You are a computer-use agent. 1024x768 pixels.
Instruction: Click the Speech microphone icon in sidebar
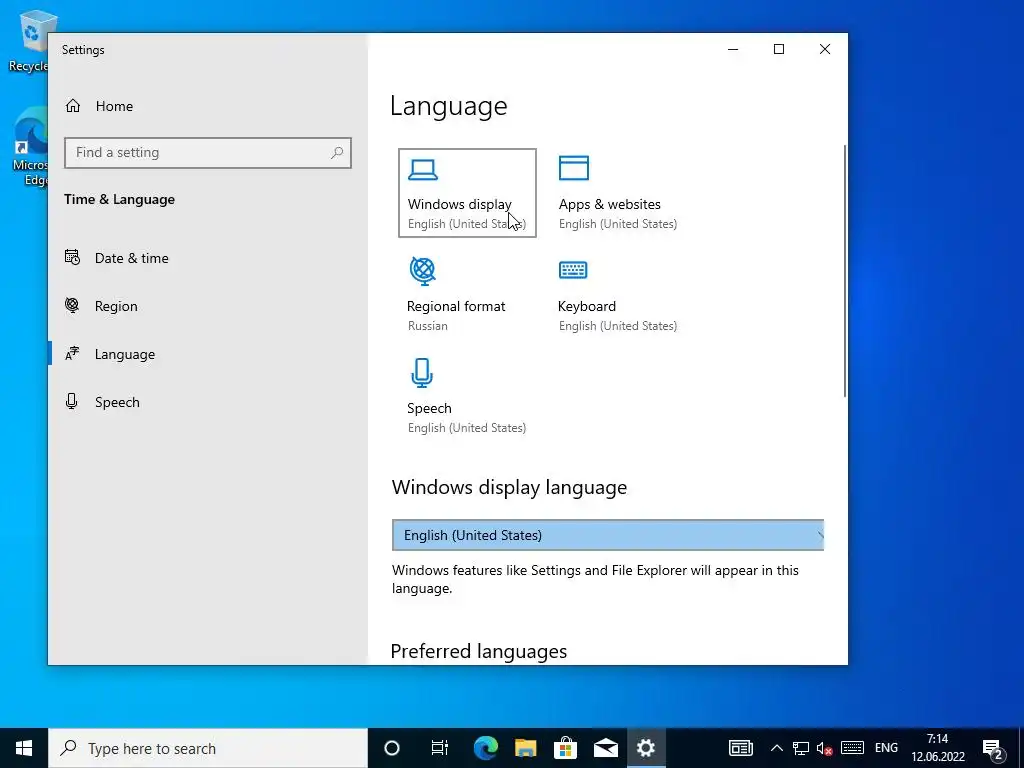72,401
